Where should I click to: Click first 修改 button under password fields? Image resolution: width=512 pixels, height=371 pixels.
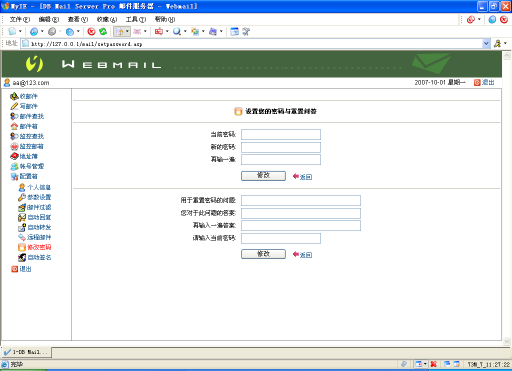point(263,176)
